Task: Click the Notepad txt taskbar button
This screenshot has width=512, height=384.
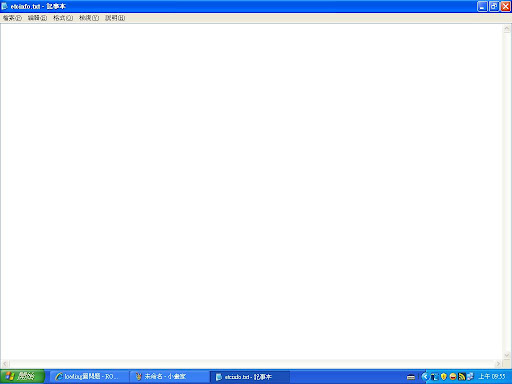Action: coord(250,377)
